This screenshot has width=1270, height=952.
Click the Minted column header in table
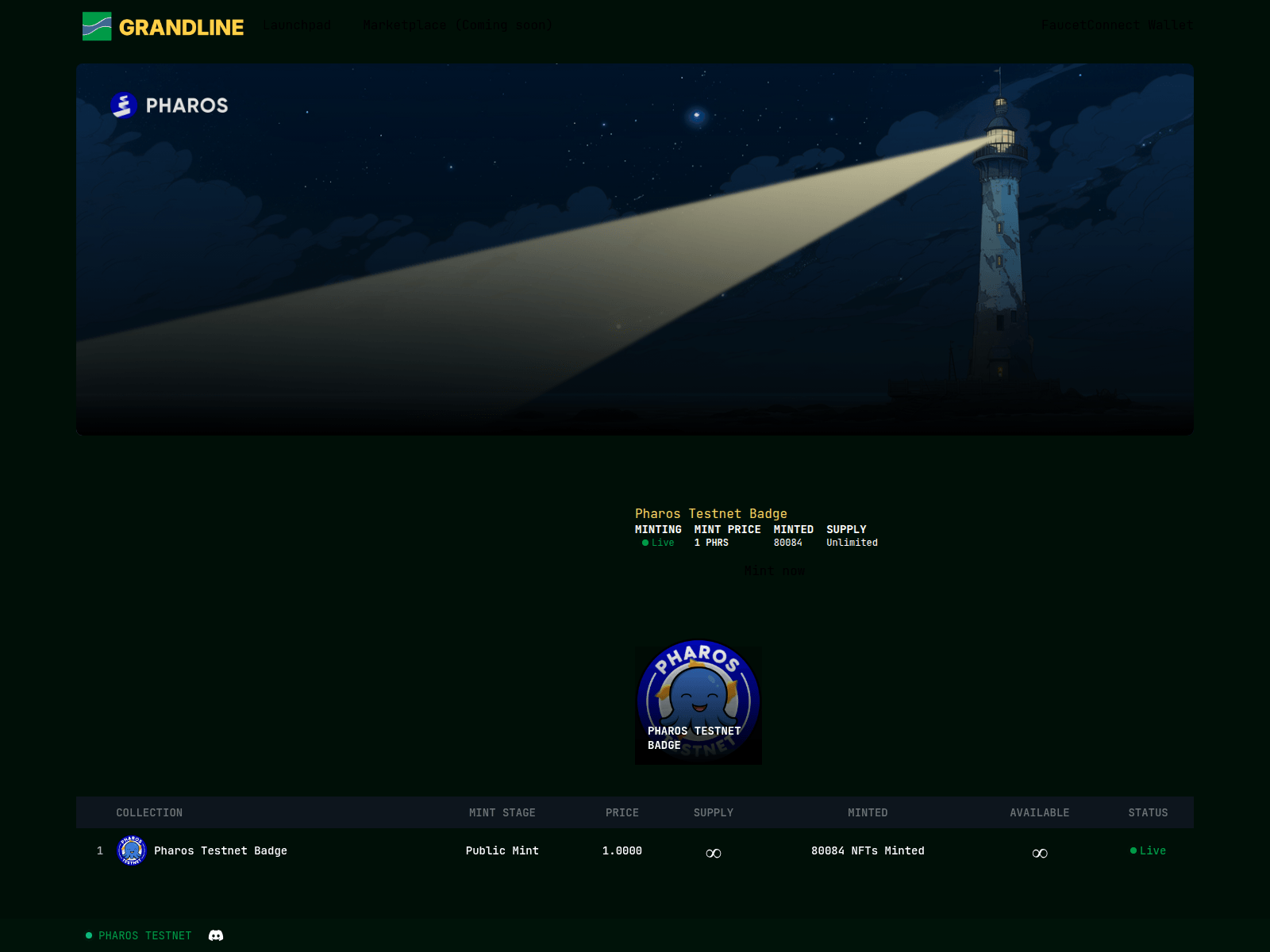867,812
